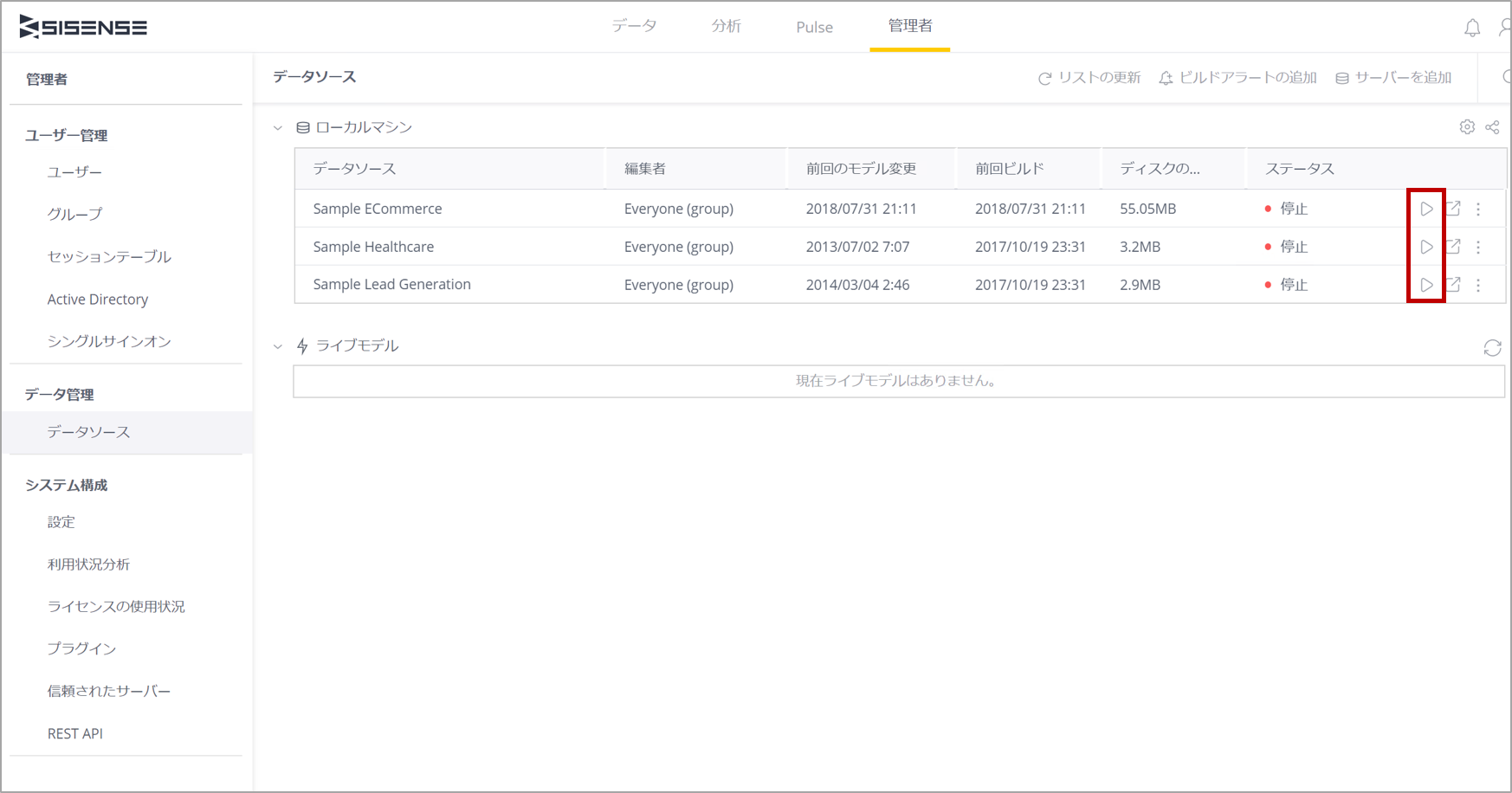
Task: Open Sample Healthcare in new window icon
Action: click(1453, 247)
